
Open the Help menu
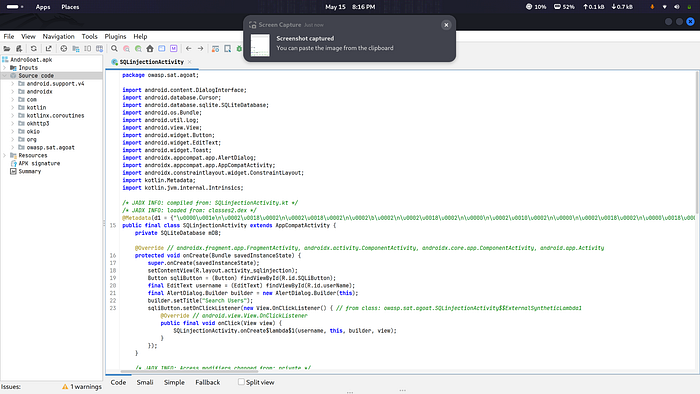point(140,37)
